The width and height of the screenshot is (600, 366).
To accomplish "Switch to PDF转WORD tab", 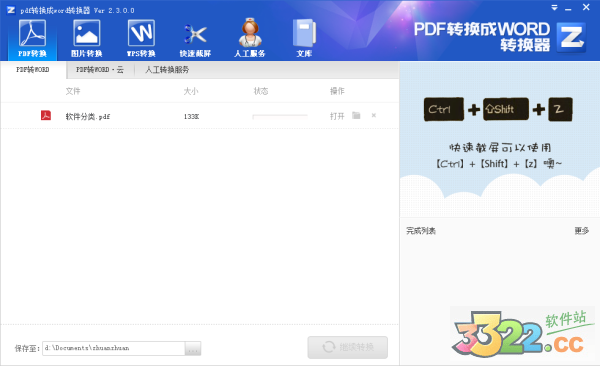I will pos(33,70).
